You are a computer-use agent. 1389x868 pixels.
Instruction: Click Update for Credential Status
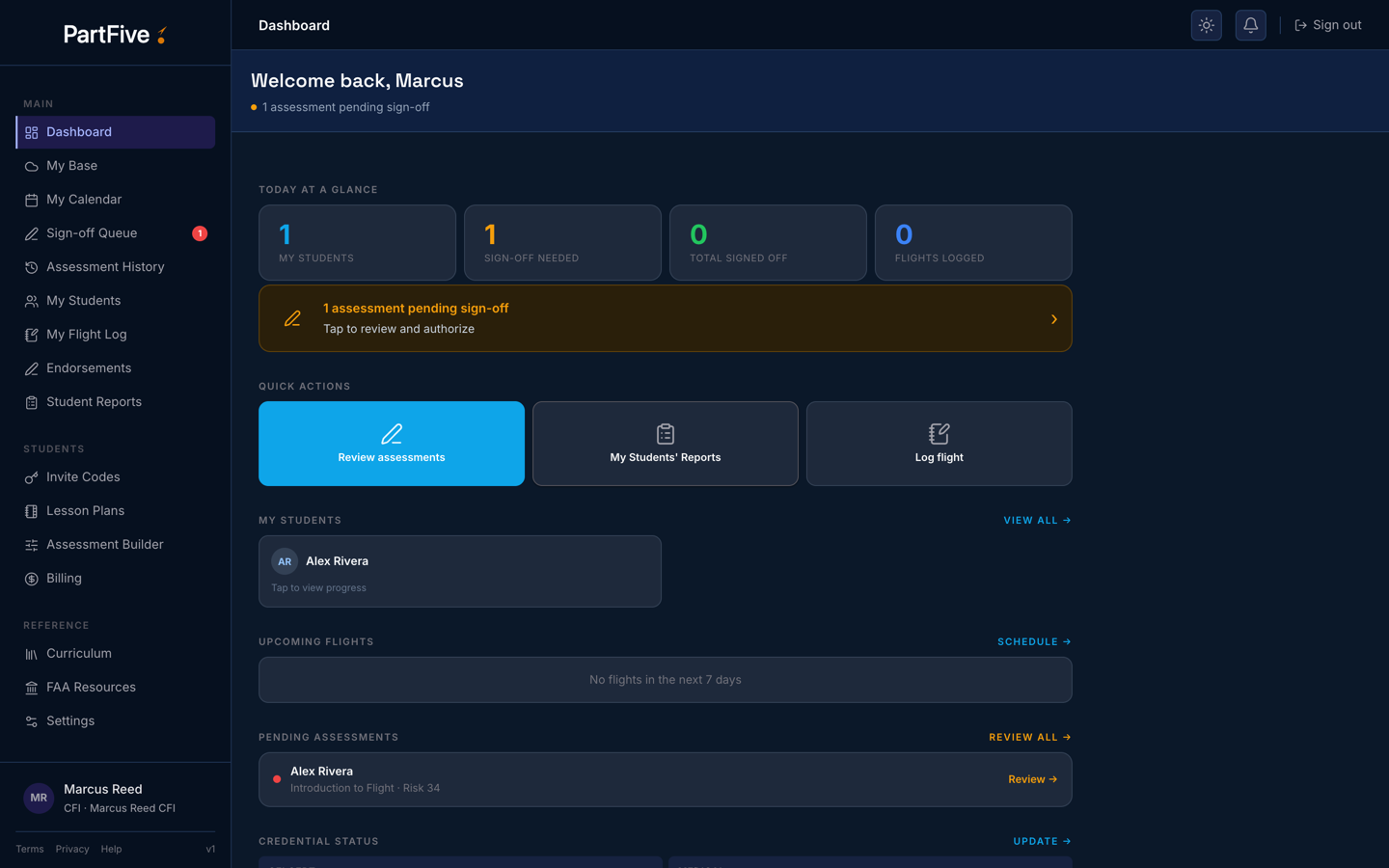pyautogui.click(x=1042, y=842)
